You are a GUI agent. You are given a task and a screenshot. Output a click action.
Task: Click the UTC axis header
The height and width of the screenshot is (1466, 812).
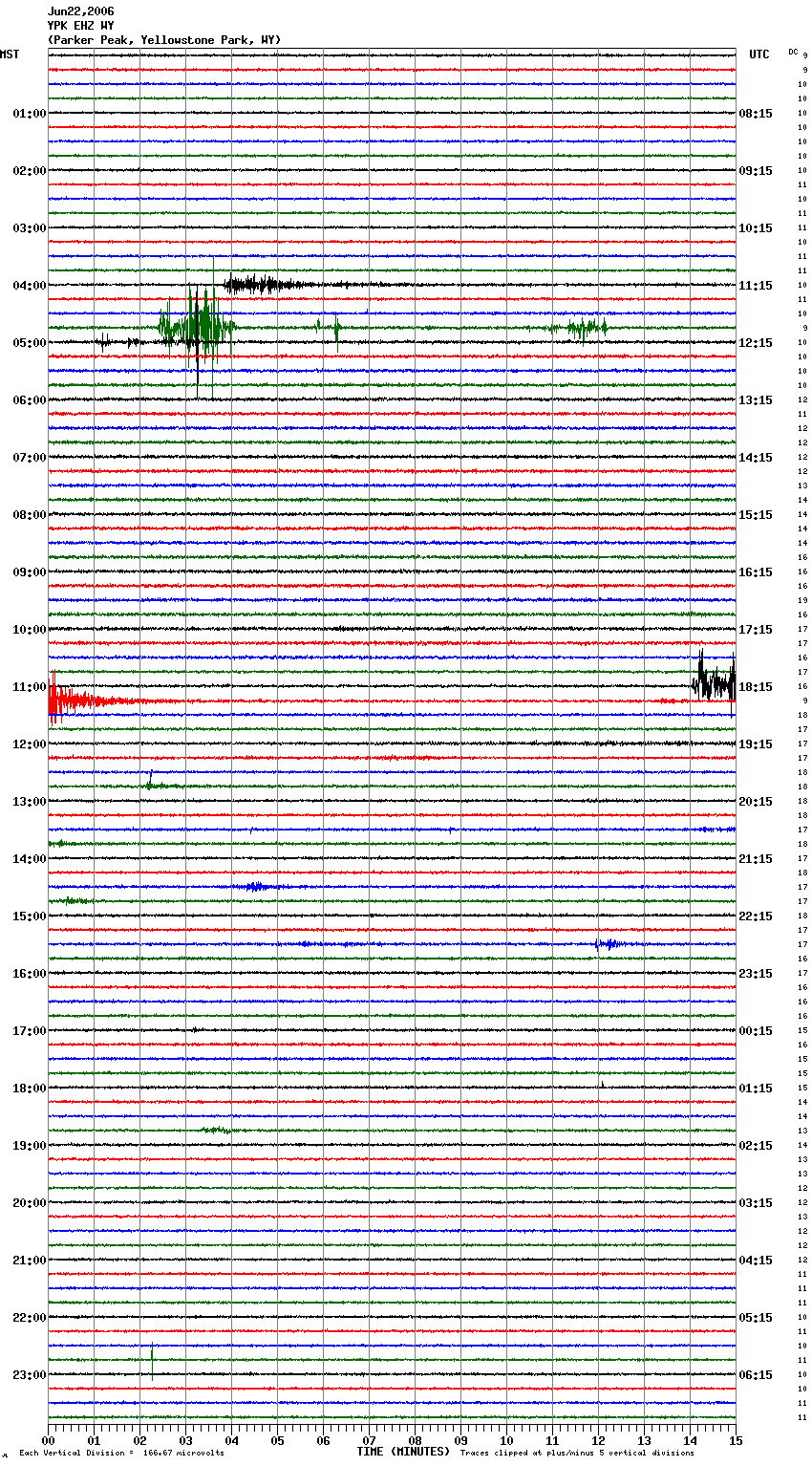(x=759, y=54)
